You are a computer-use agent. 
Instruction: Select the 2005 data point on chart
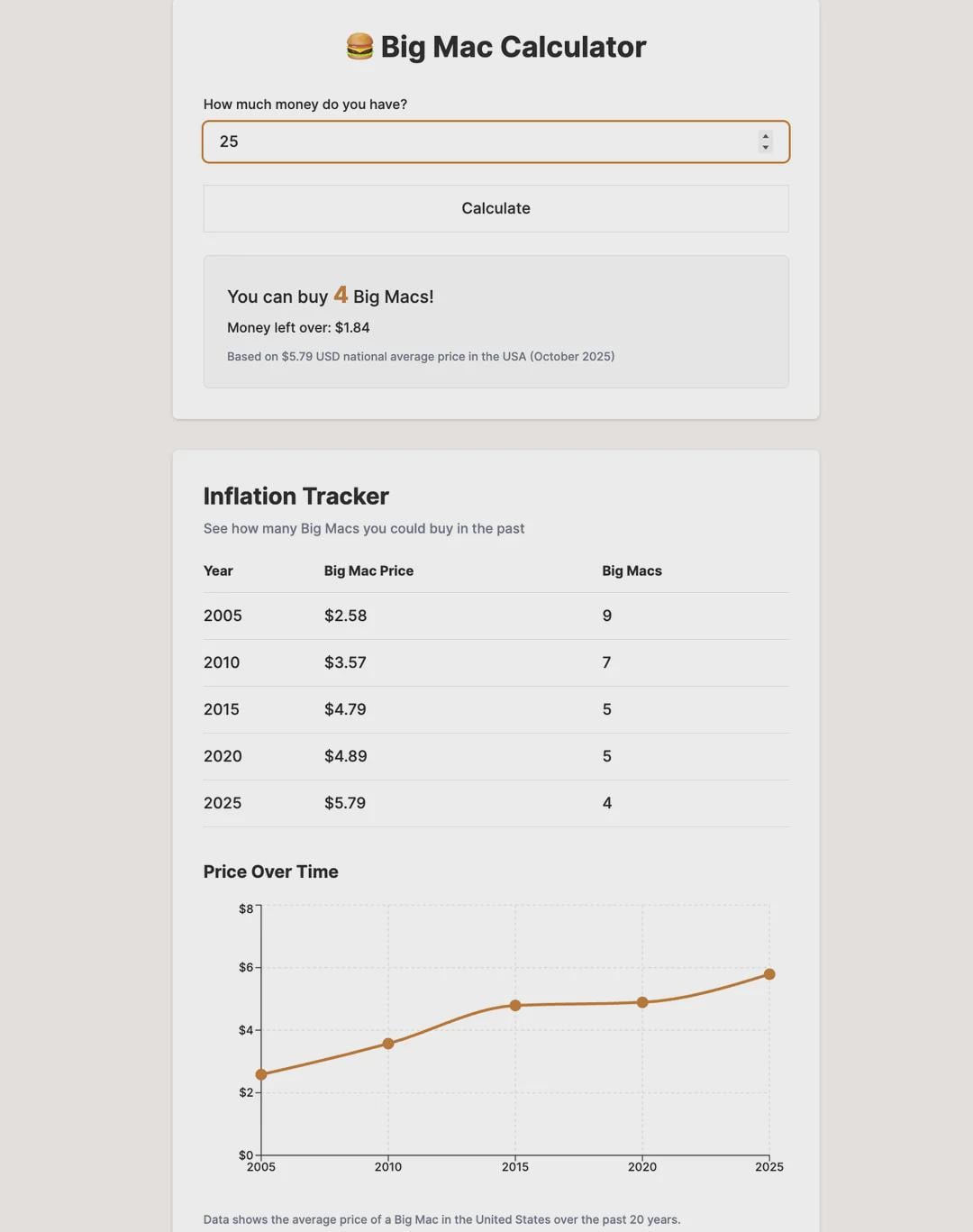pyautogui.click(x=261, y=1074)
